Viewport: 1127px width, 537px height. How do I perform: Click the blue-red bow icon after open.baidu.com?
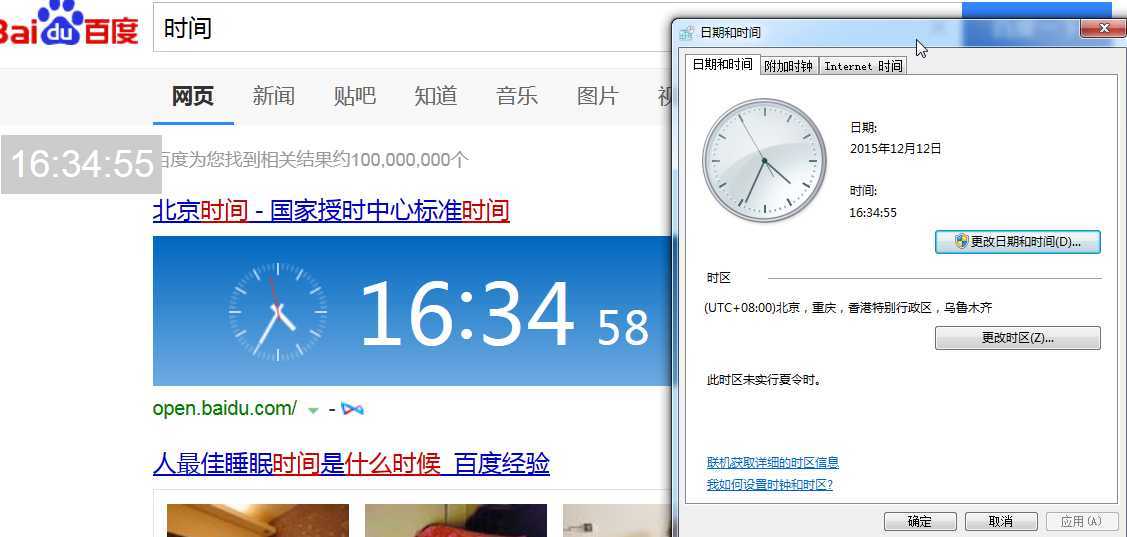[352, 410]
